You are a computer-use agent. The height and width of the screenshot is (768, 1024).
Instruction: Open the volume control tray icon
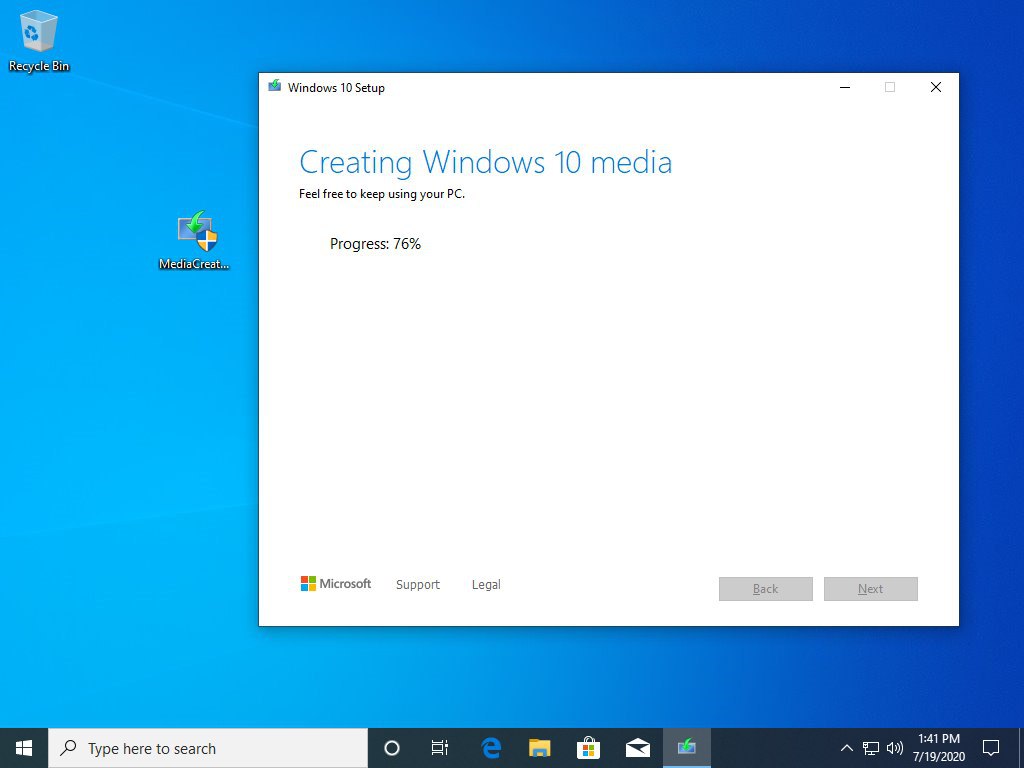click(895, 748)
